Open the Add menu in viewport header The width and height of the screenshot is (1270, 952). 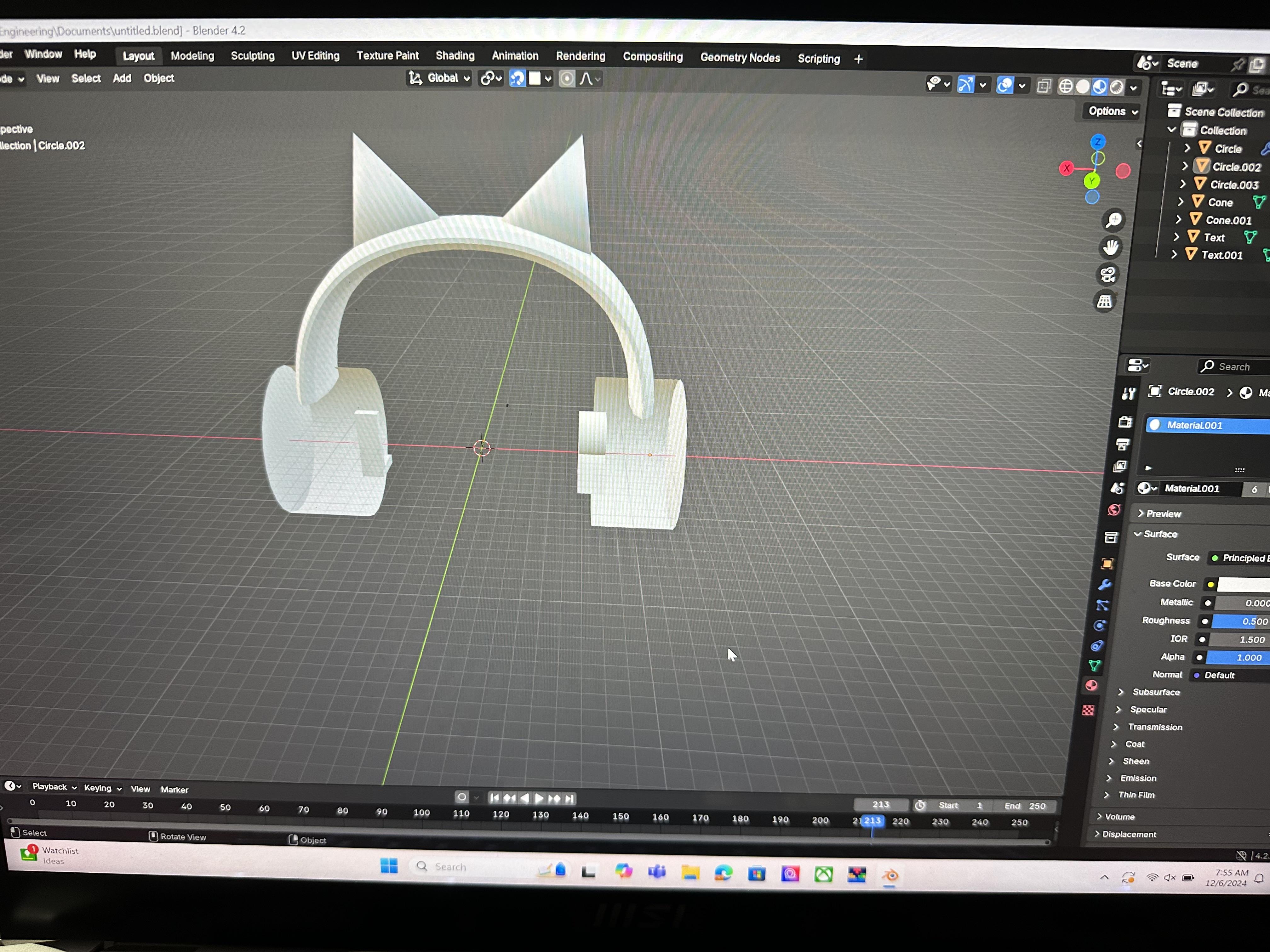point(122,78)
